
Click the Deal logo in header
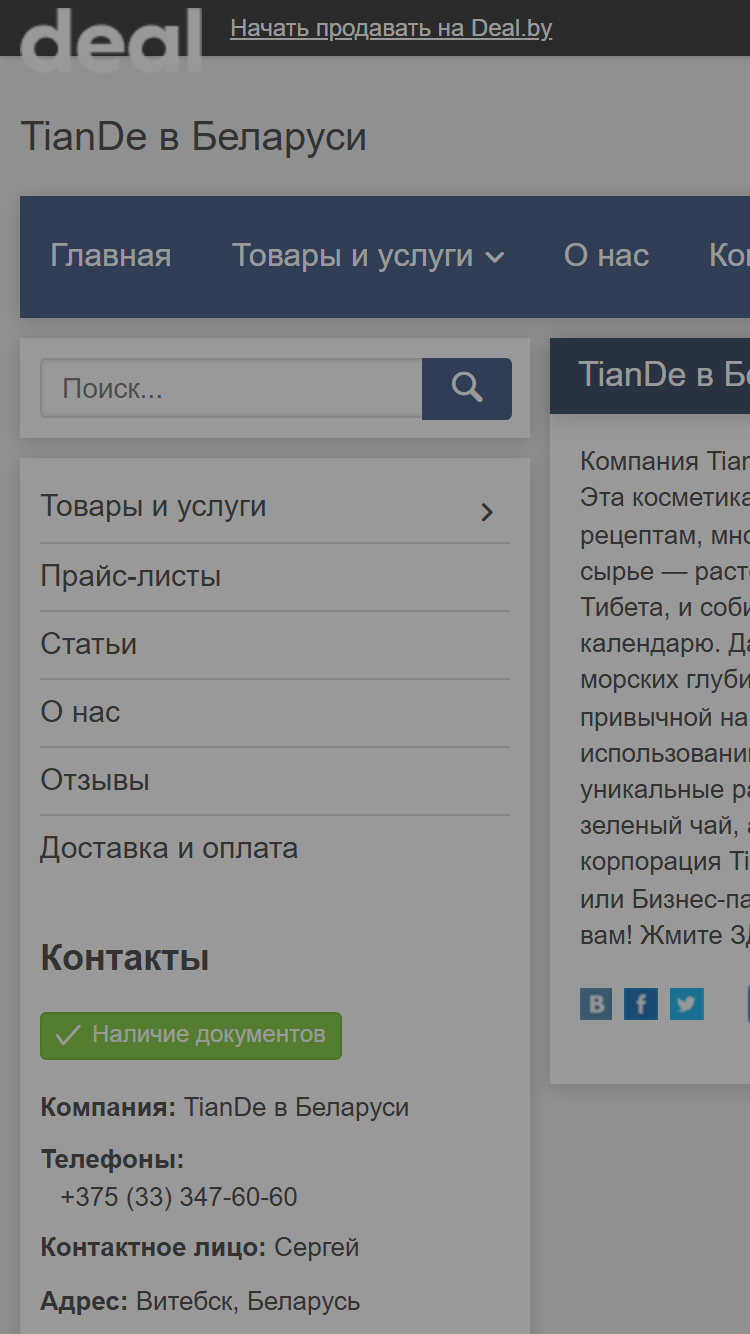[111, 38]
